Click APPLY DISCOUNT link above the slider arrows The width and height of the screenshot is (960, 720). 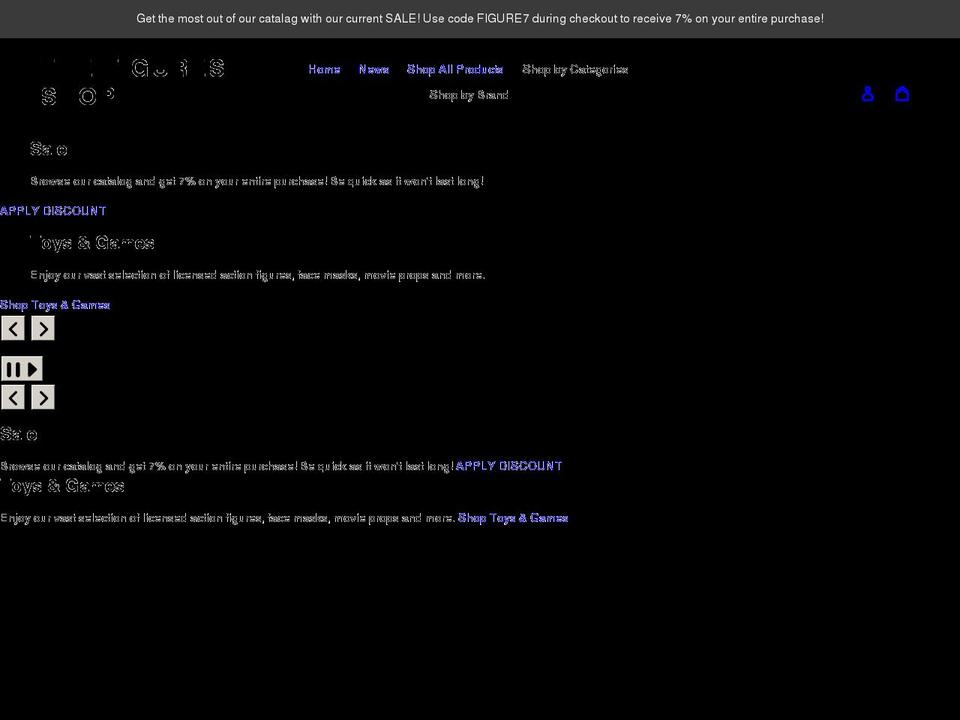[53, 211]
